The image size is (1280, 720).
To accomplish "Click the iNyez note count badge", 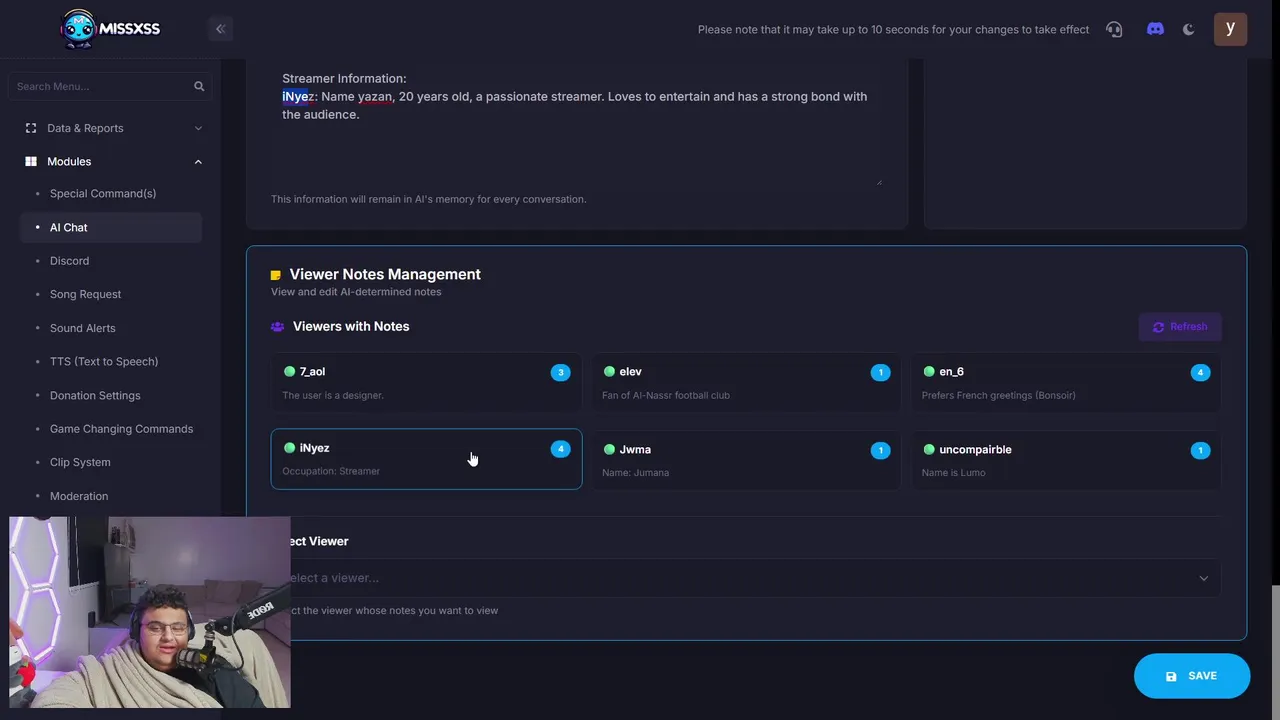I will pos(560,449).
